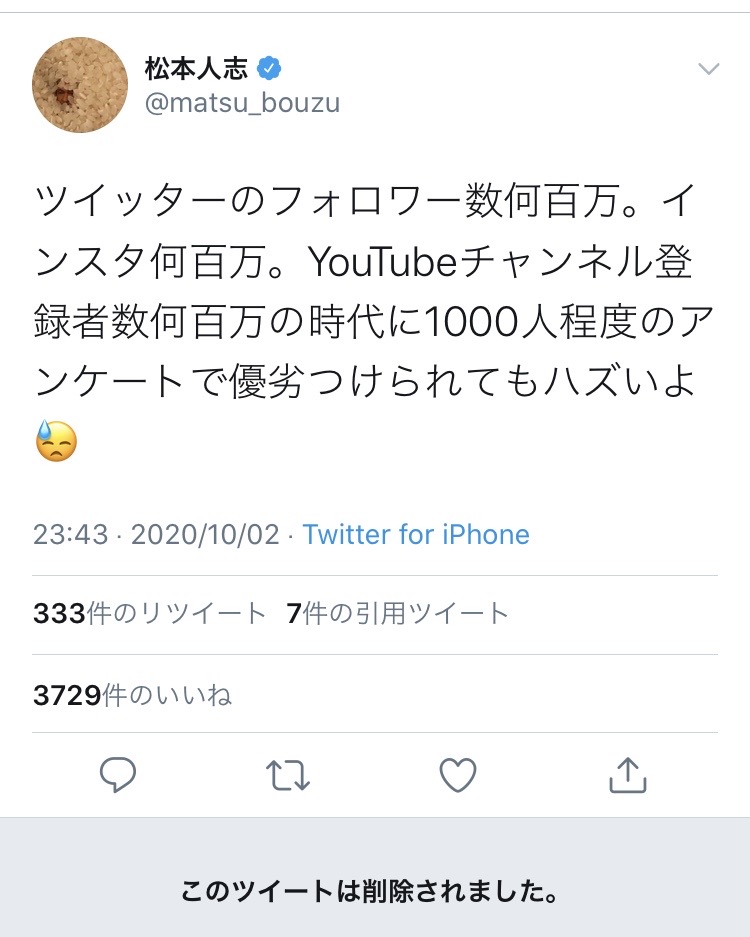Image resolution: width=750 pixels, height=937 pixels.
Task: Open the tweet options chevron menu
Action: coord(708,69)
